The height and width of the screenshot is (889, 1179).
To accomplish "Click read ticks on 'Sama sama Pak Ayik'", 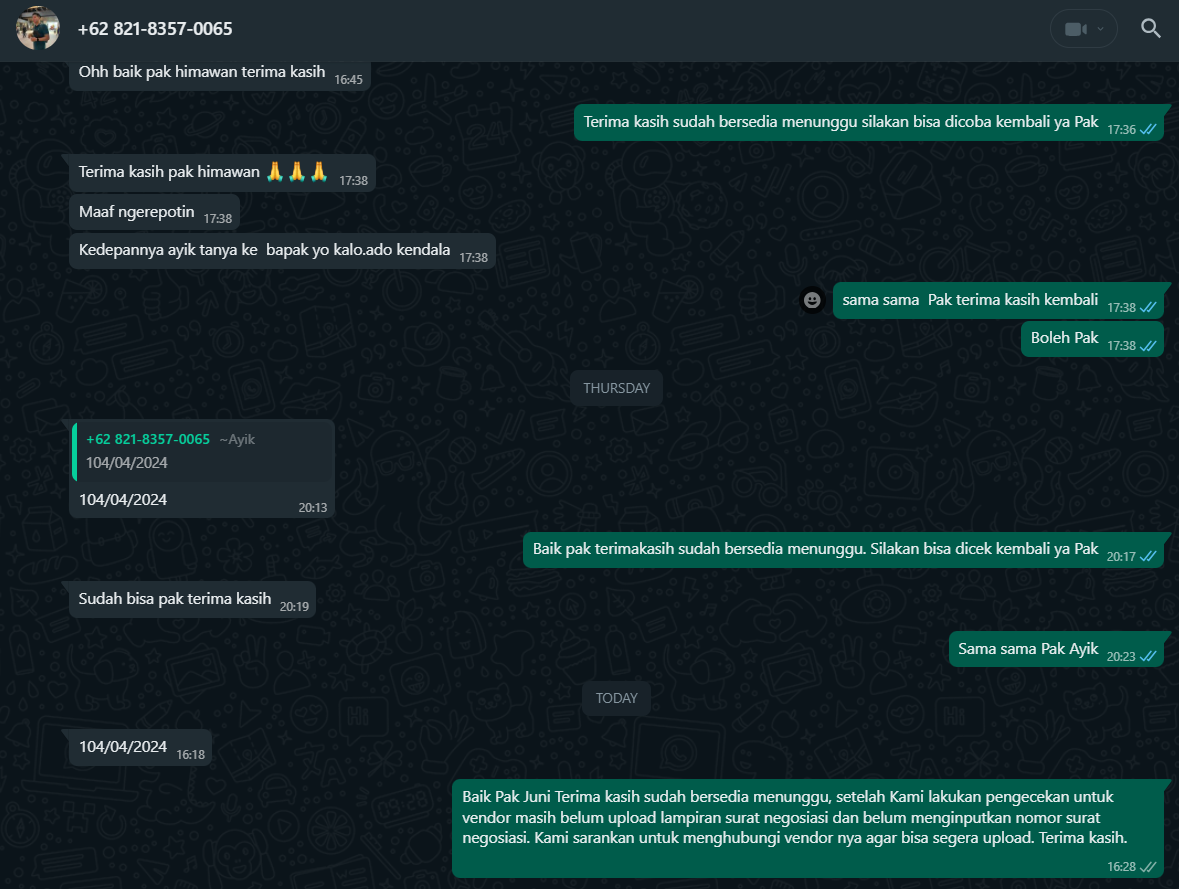I will click(1148, 657).
